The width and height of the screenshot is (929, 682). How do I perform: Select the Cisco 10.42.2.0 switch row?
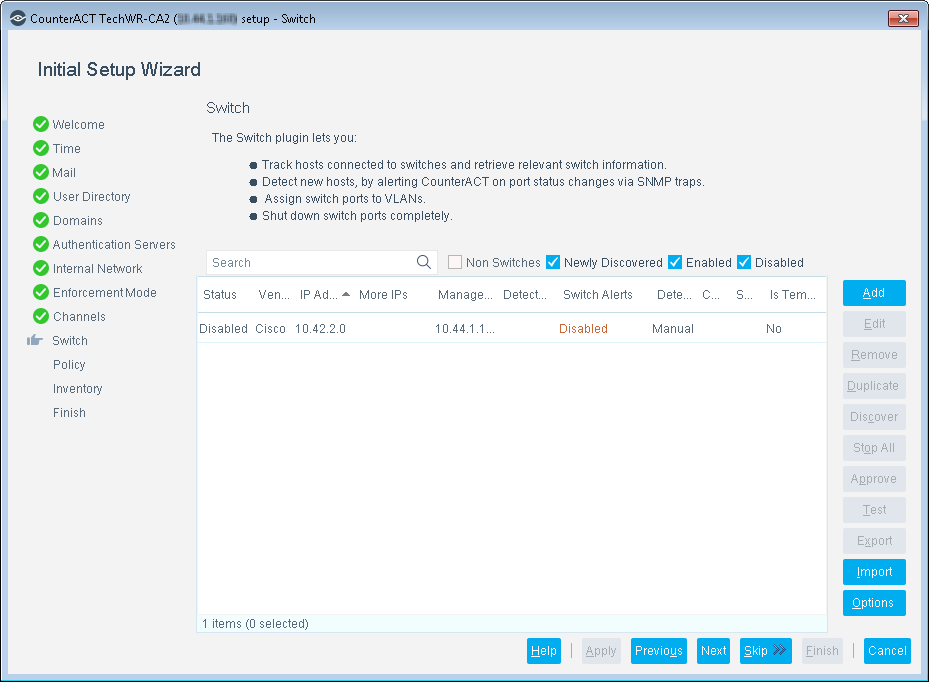coord(512,328)
